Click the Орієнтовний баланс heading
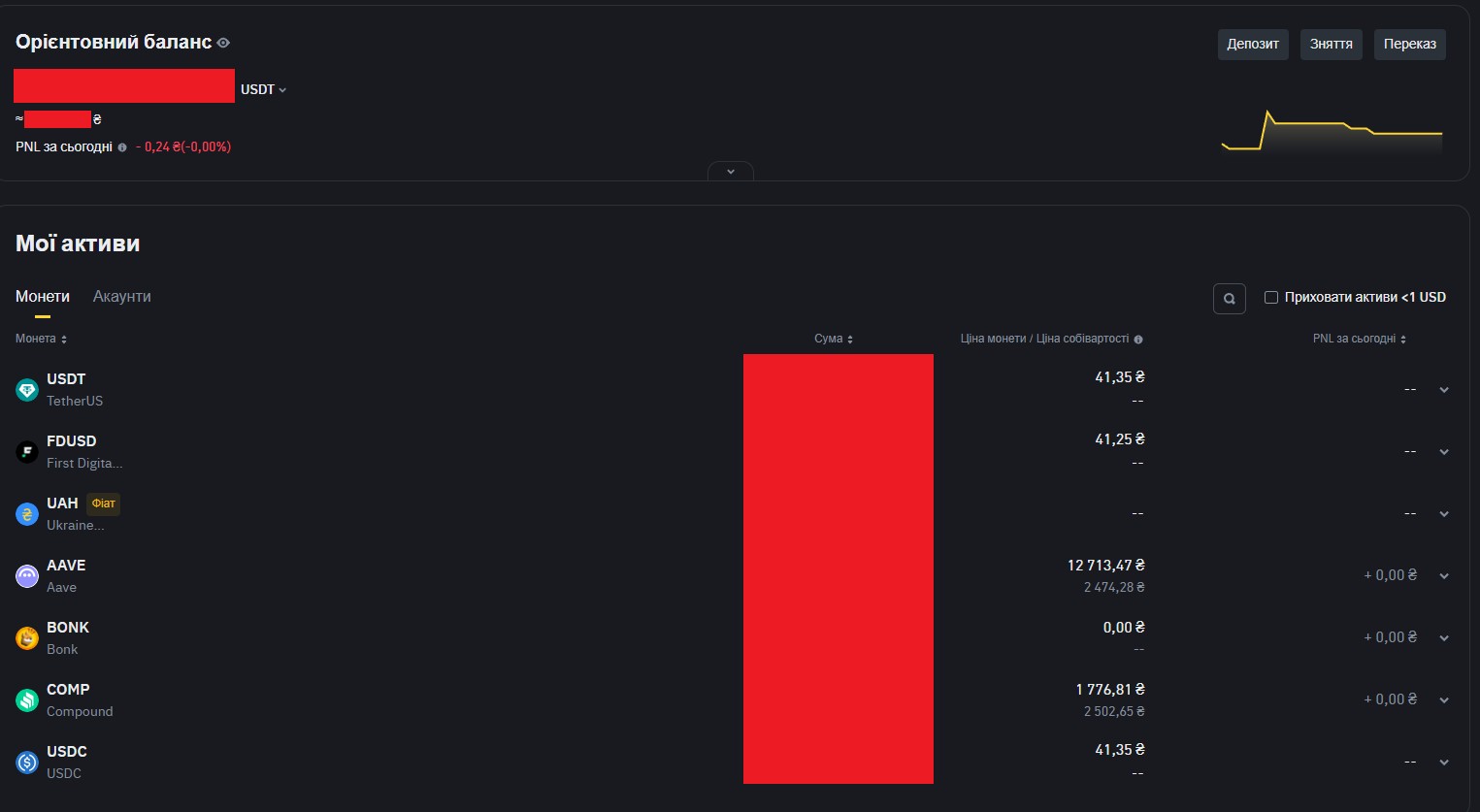The width and height of the screenshot is (1480, 812). [114, 43]
